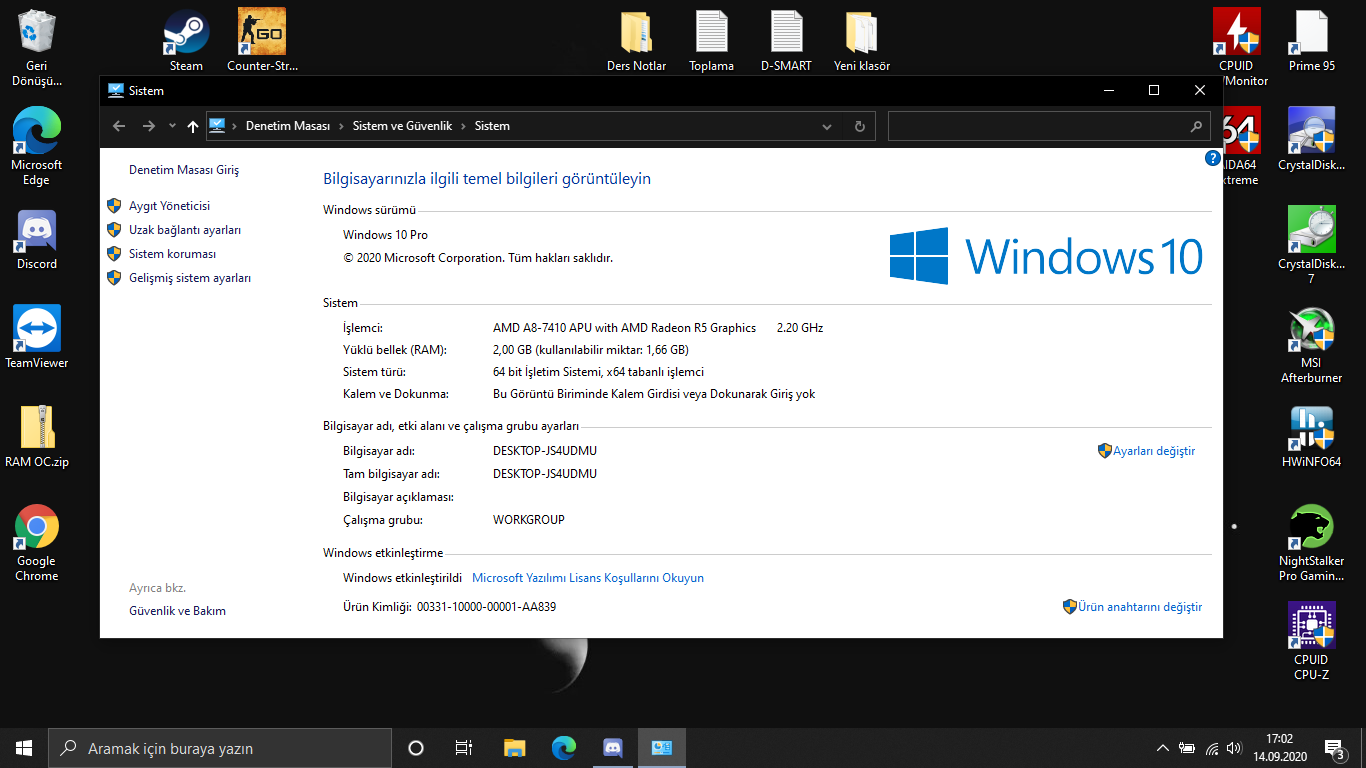Launch HWiNFO64 desktop shortcut
Image resolution: width=1366 pixels, height=768 pixels.
(x=1311, y=436)
